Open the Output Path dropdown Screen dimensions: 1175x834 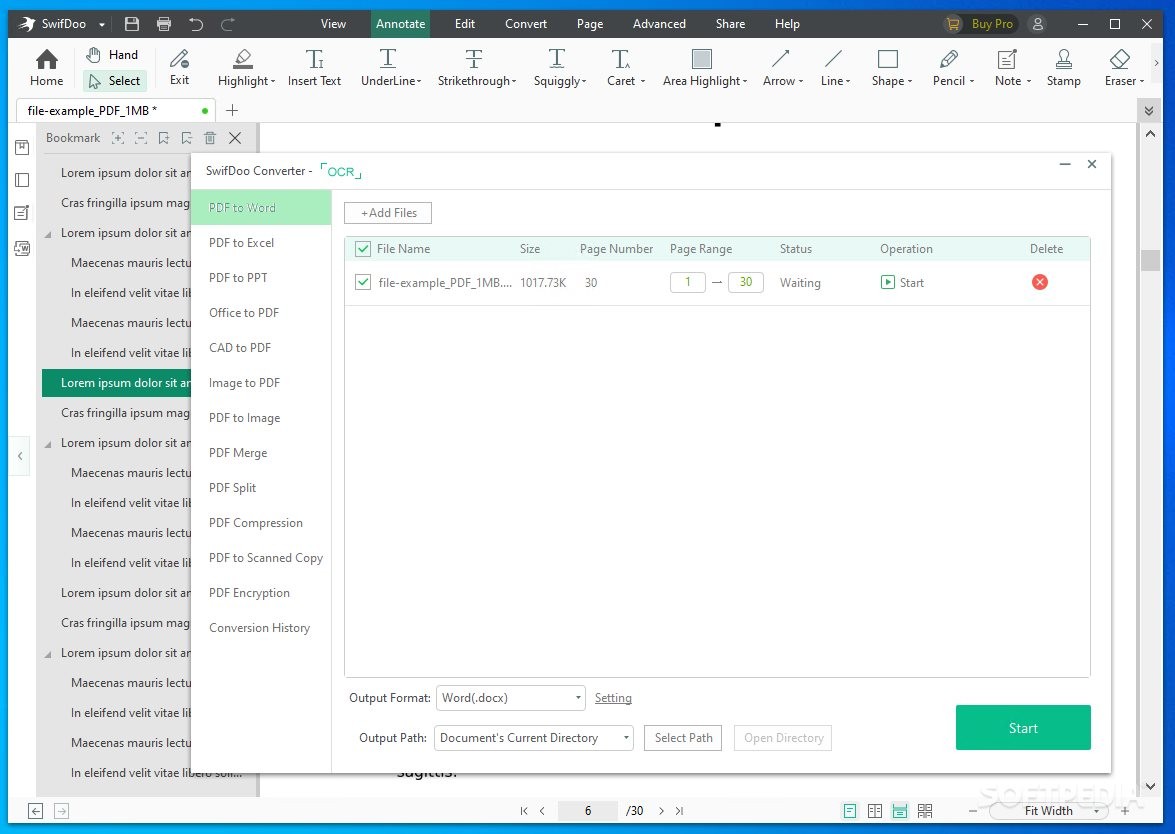pos(534,738)
